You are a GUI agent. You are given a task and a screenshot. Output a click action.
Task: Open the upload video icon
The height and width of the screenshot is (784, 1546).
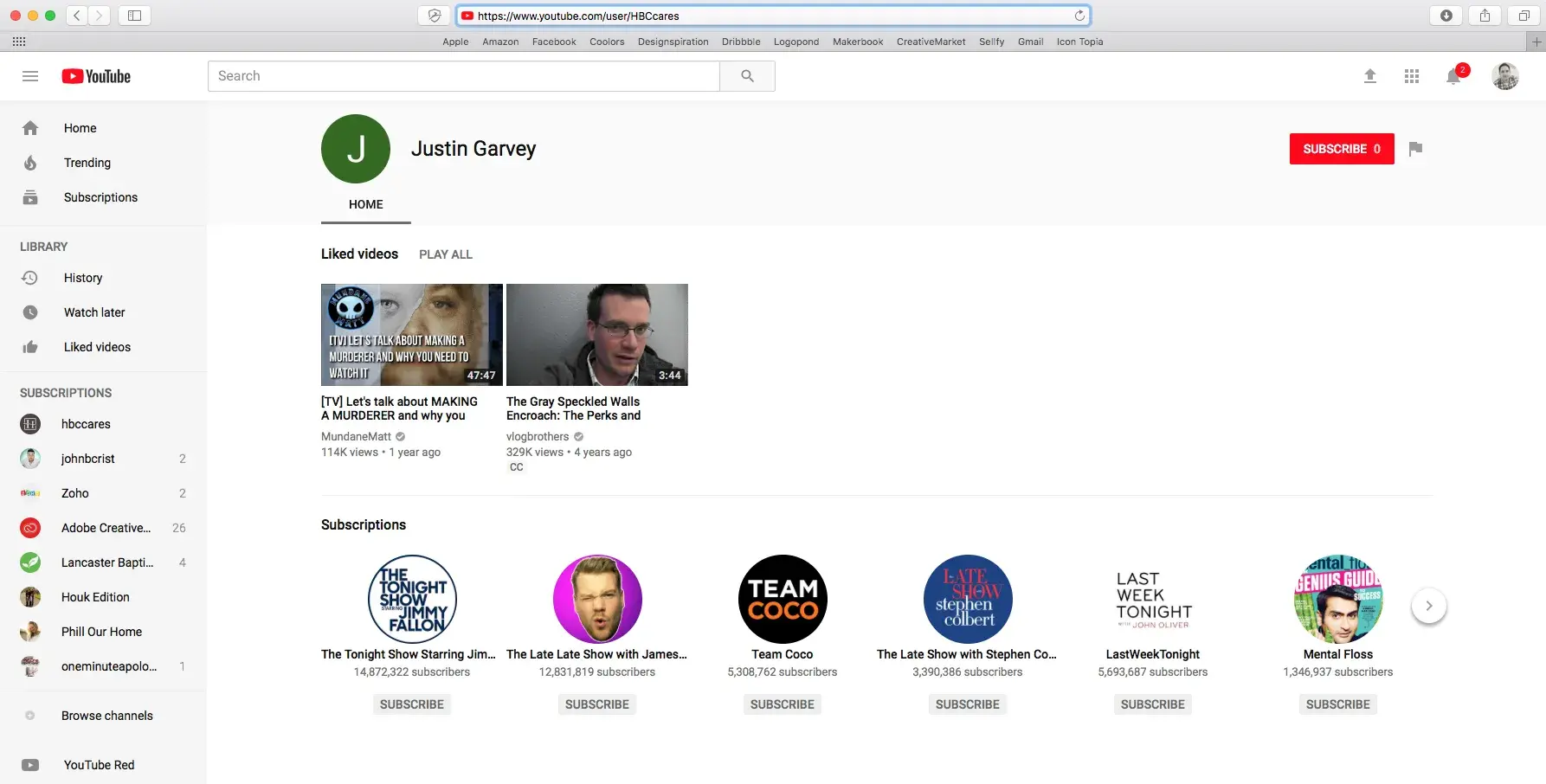pyautogui.click(x=1369, y=76)
